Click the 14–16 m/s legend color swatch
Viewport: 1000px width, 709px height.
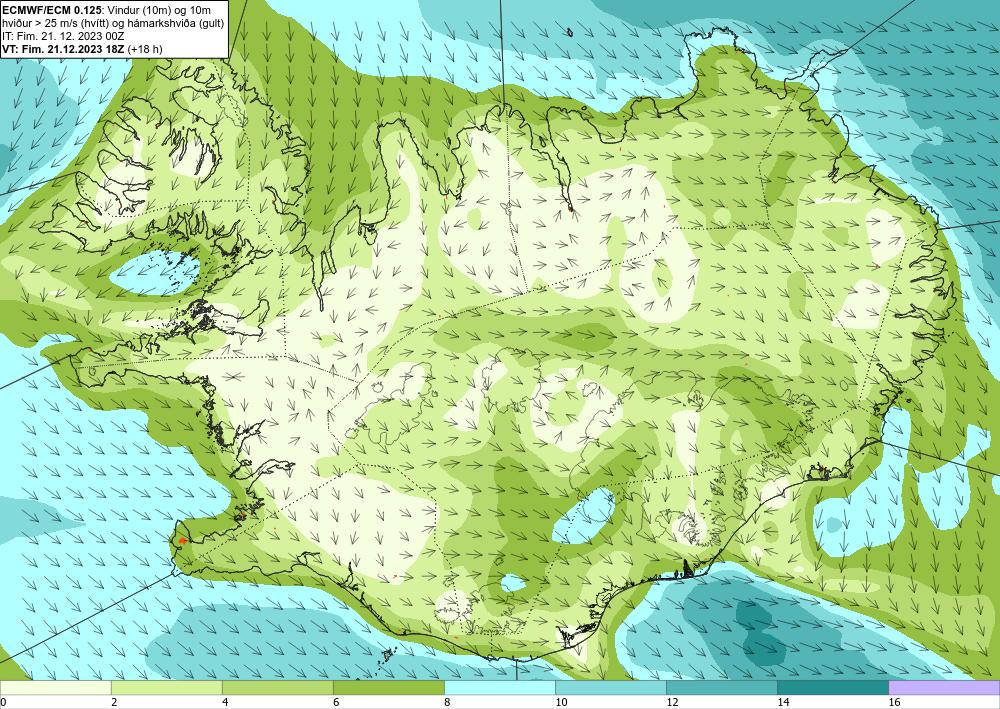pyautogui.click(x=832, y=687)
